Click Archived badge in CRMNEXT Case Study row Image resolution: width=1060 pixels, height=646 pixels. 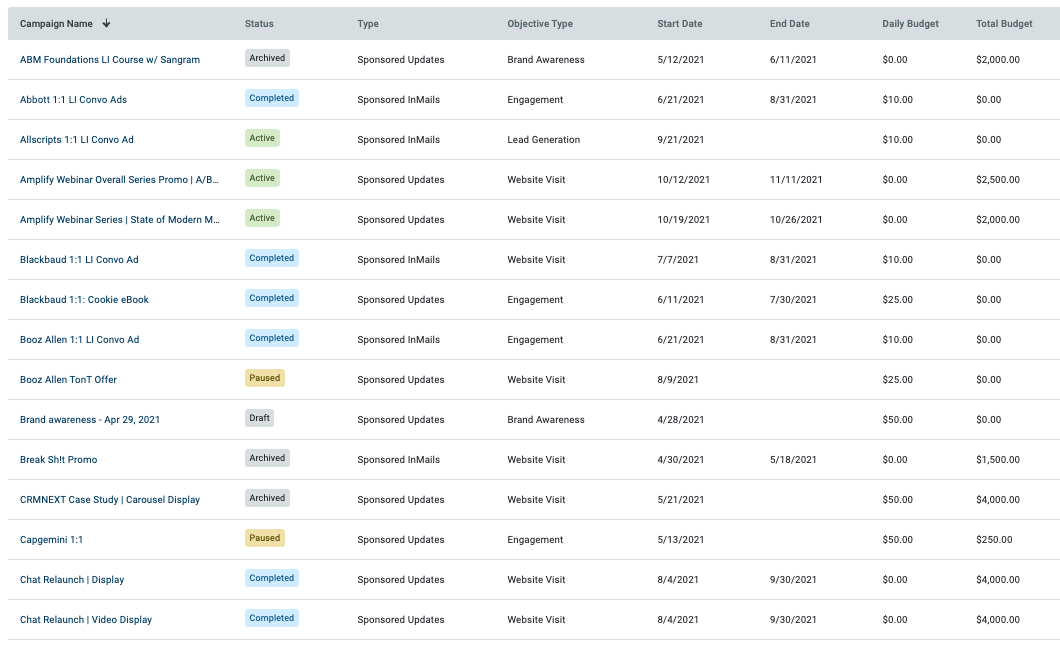coord(267,498)
